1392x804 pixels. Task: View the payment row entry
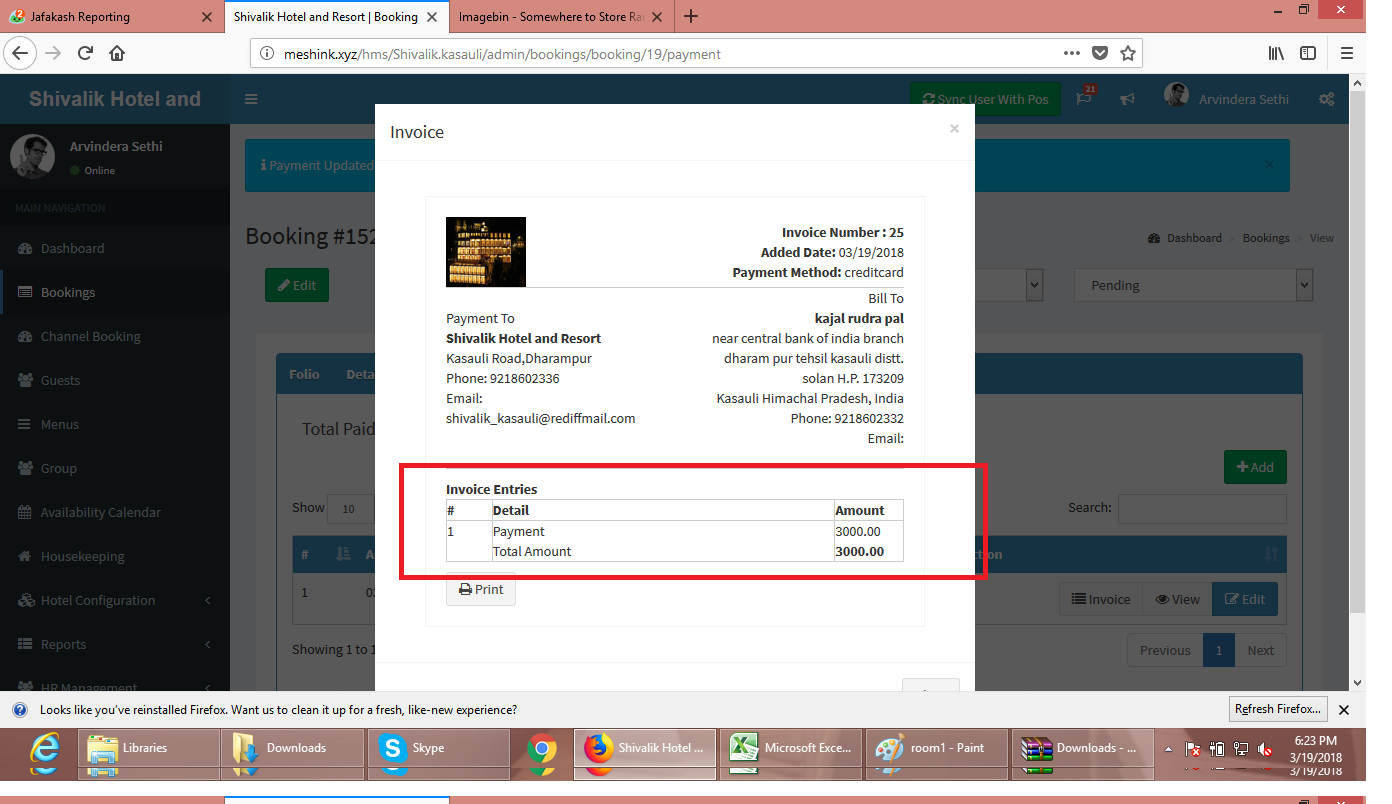tap(1177, 599)
